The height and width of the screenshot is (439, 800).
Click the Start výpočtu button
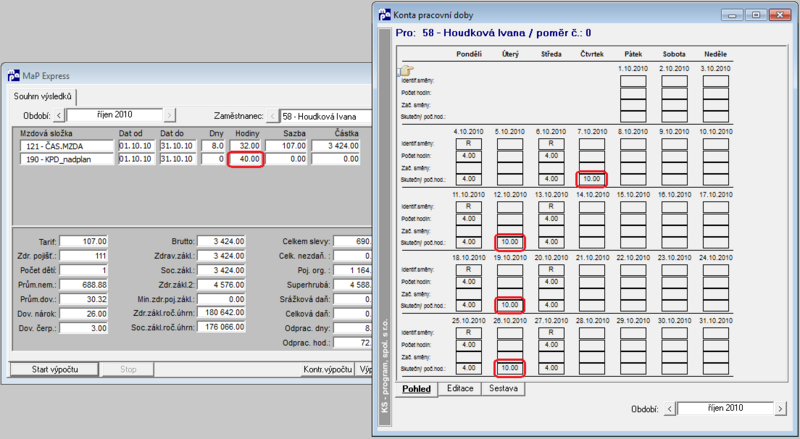[x=55, y=369]
